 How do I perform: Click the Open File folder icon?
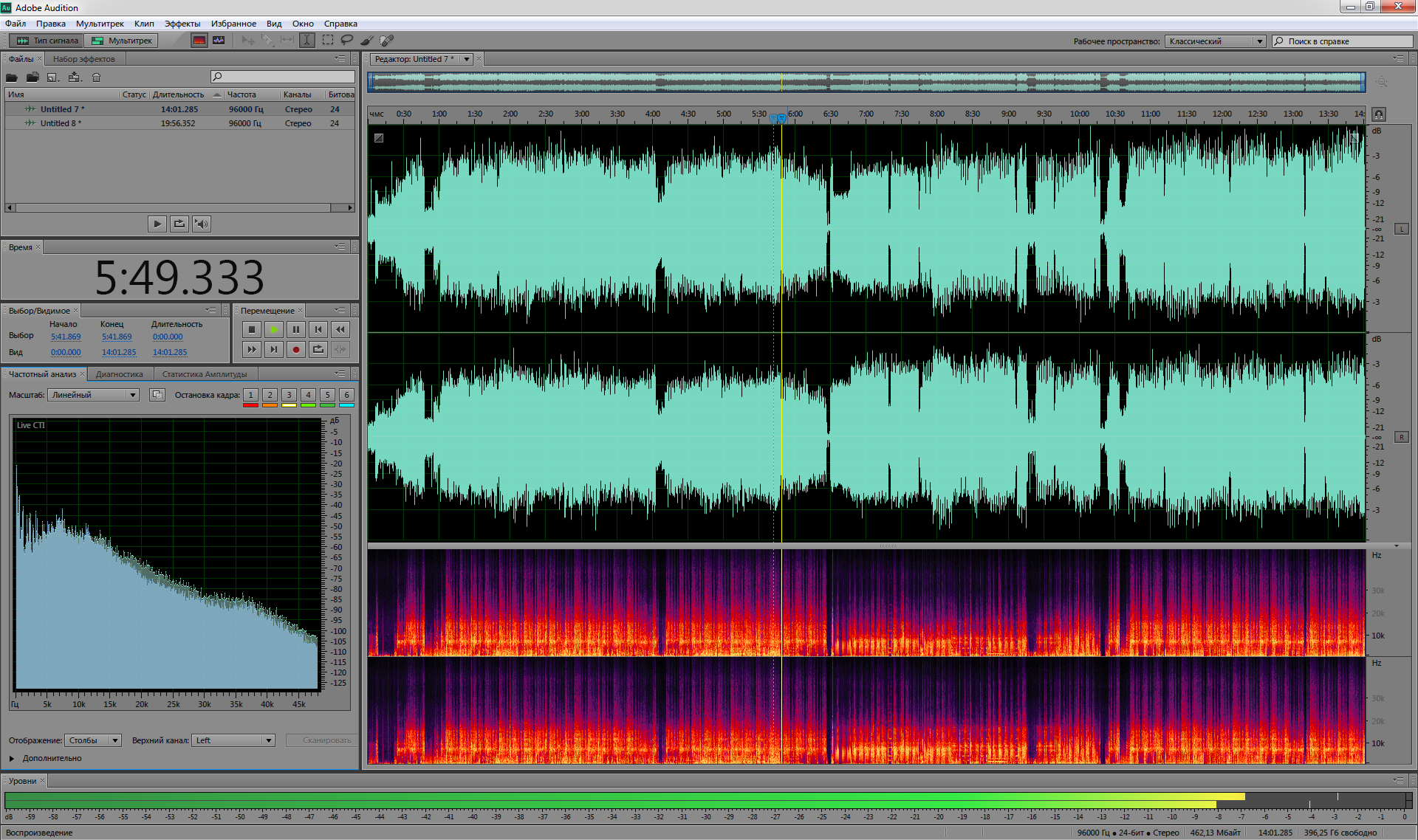12,78
